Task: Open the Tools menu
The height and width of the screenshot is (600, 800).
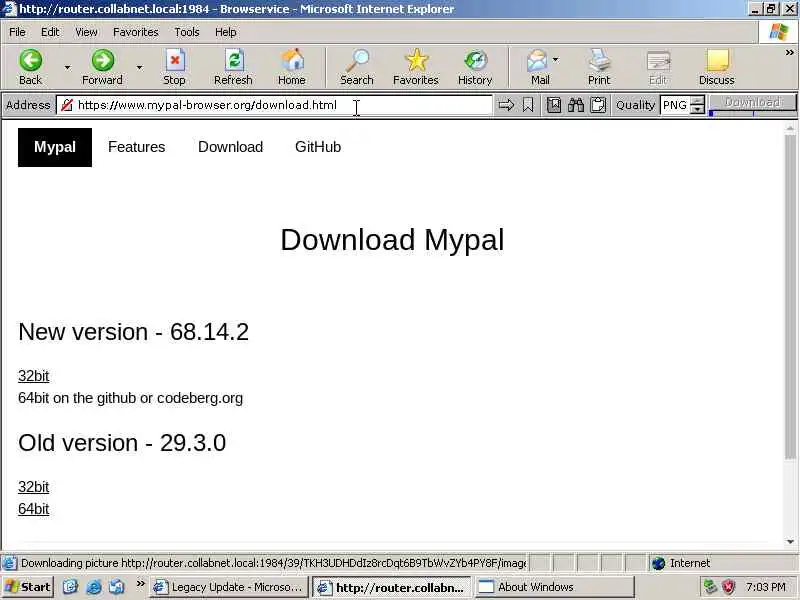Action: (x=187, y=32)
